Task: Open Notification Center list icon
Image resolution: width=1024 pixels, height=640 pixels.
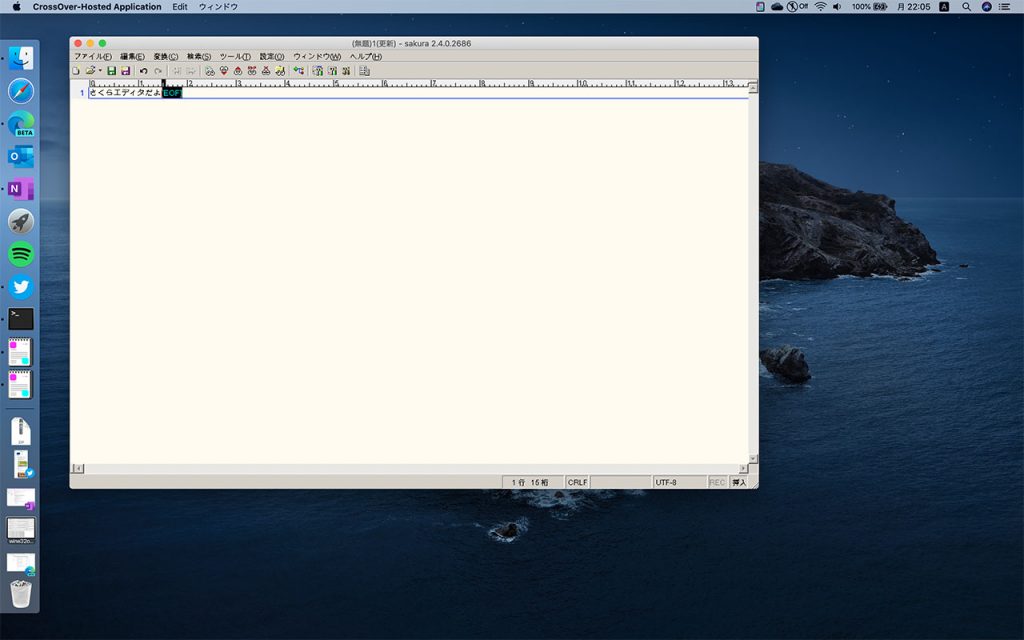Action: [1004, 7]
